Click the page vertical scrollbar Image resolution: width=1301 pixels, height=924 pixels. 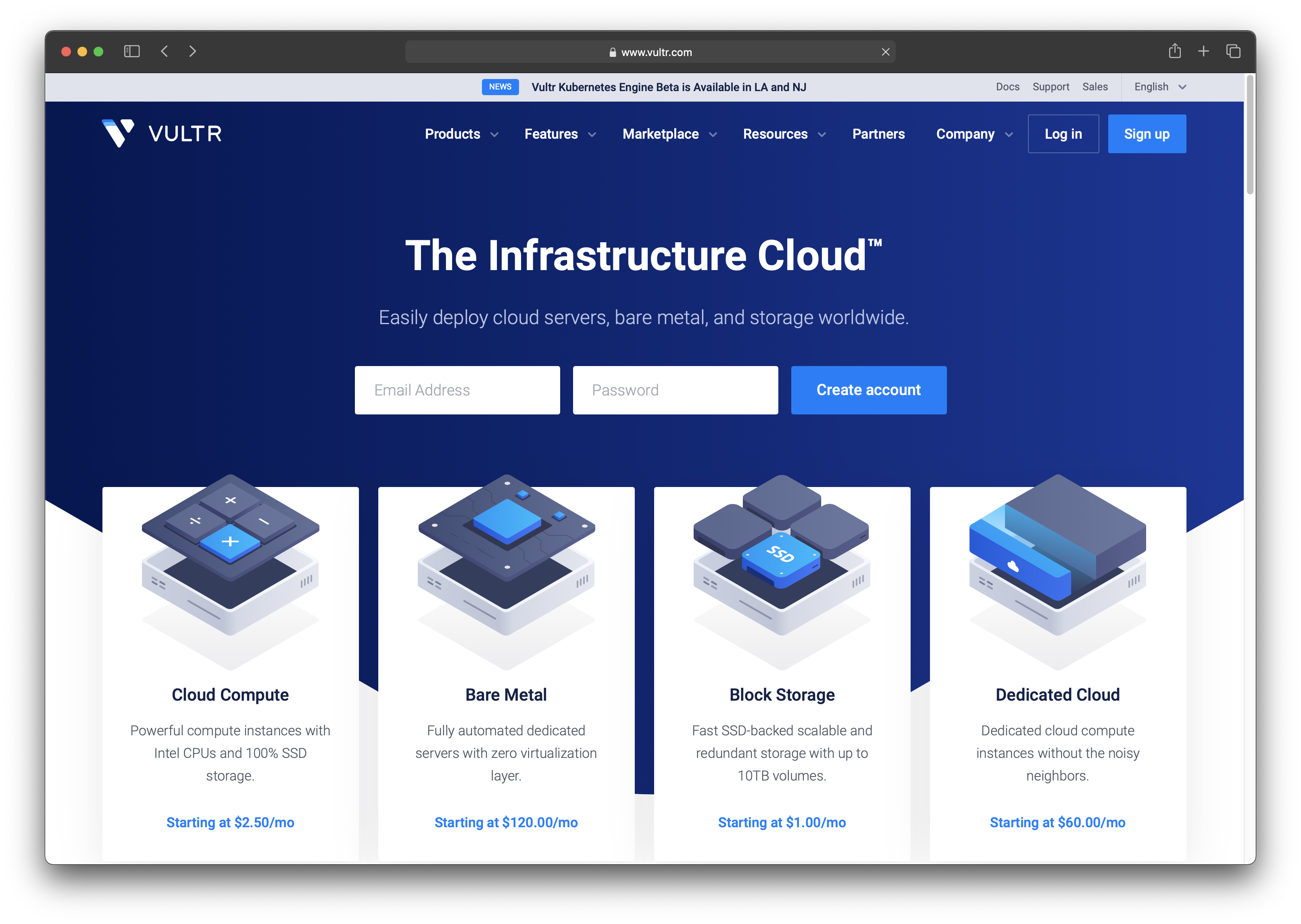coord(1250,135)
